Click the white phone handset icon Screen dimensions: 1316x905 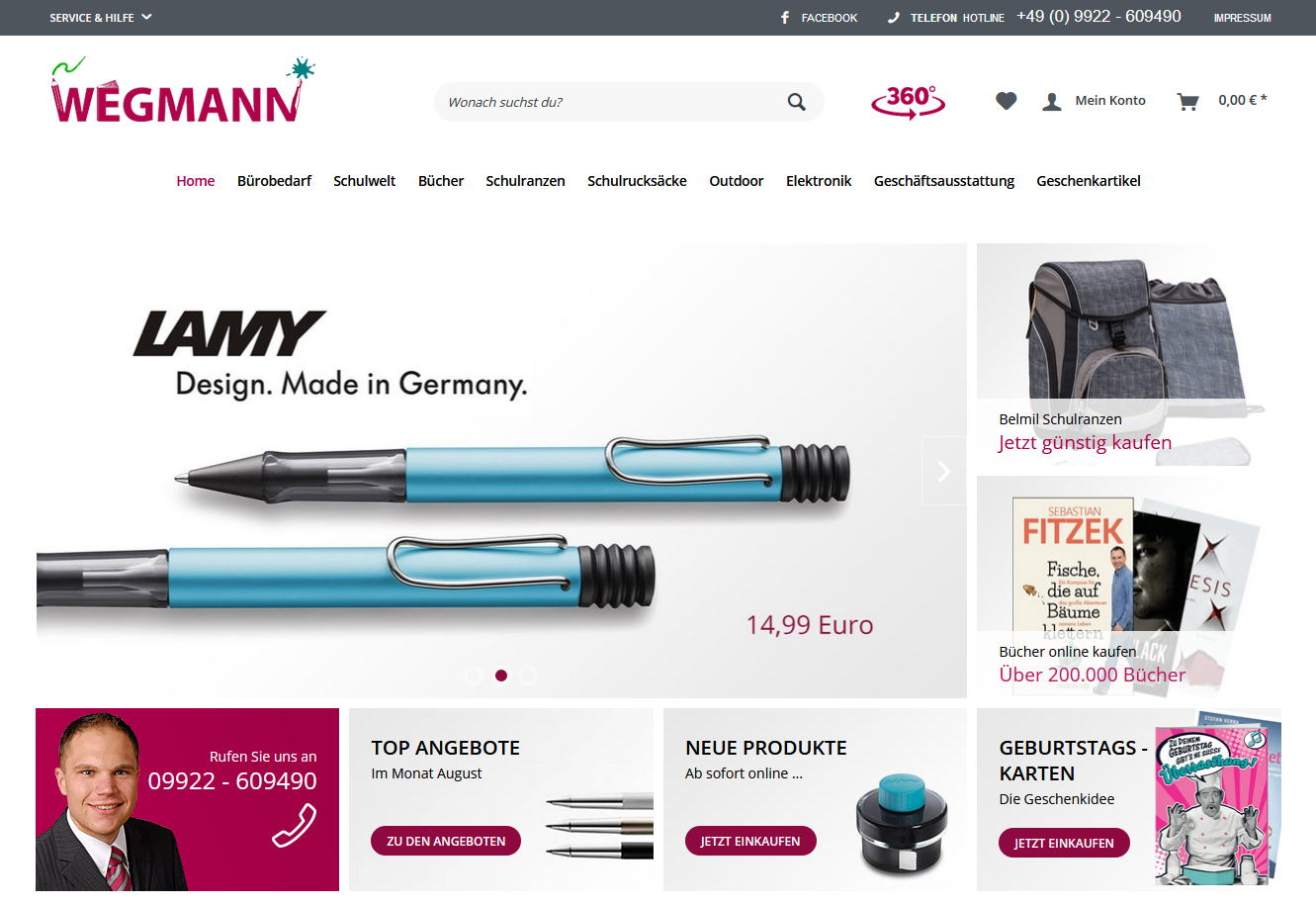[x=295, y=826]
